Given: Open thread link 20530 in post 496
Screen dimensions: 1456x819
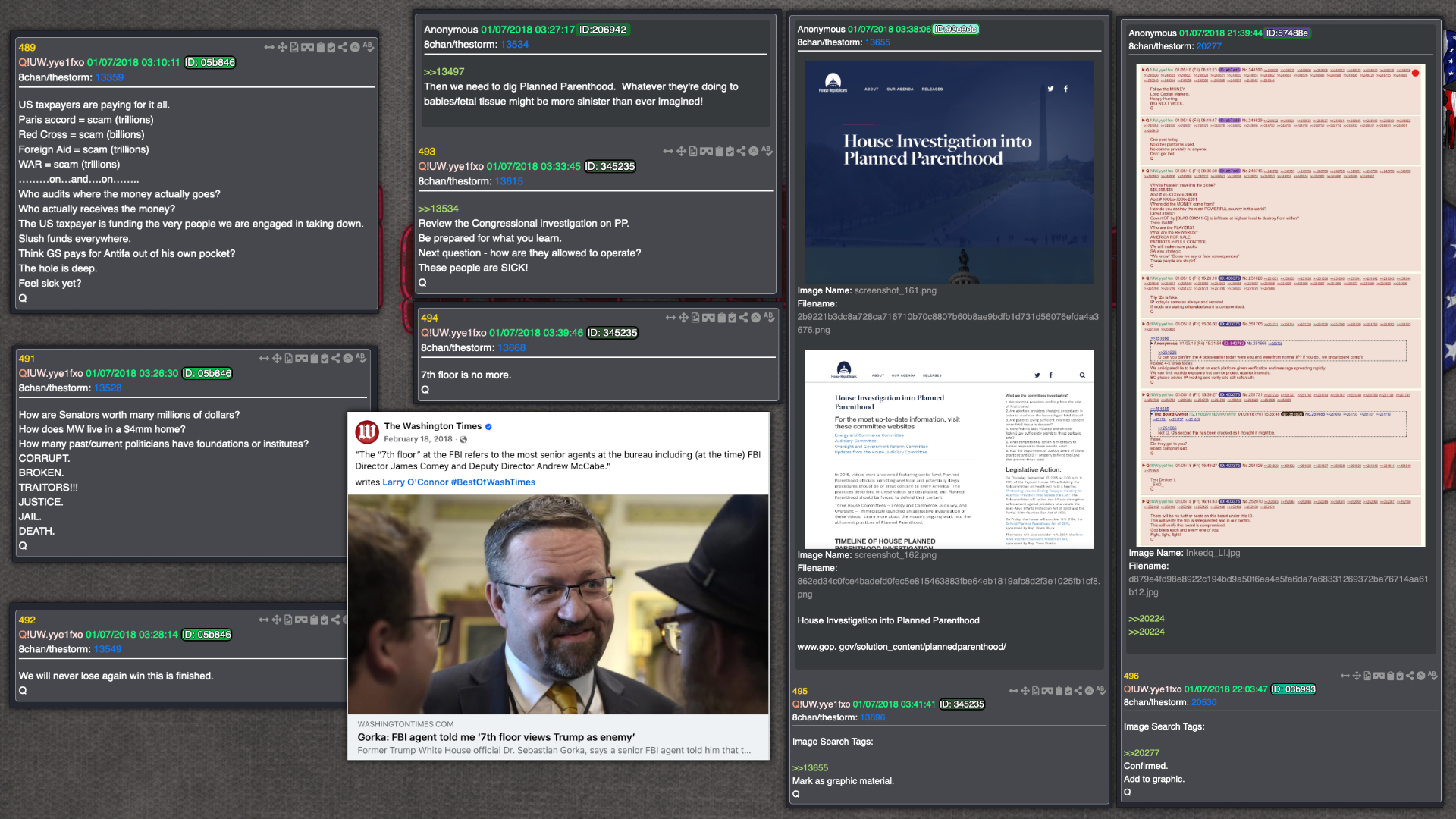Looking at the screenshot, I should (x=1203, y=702).
